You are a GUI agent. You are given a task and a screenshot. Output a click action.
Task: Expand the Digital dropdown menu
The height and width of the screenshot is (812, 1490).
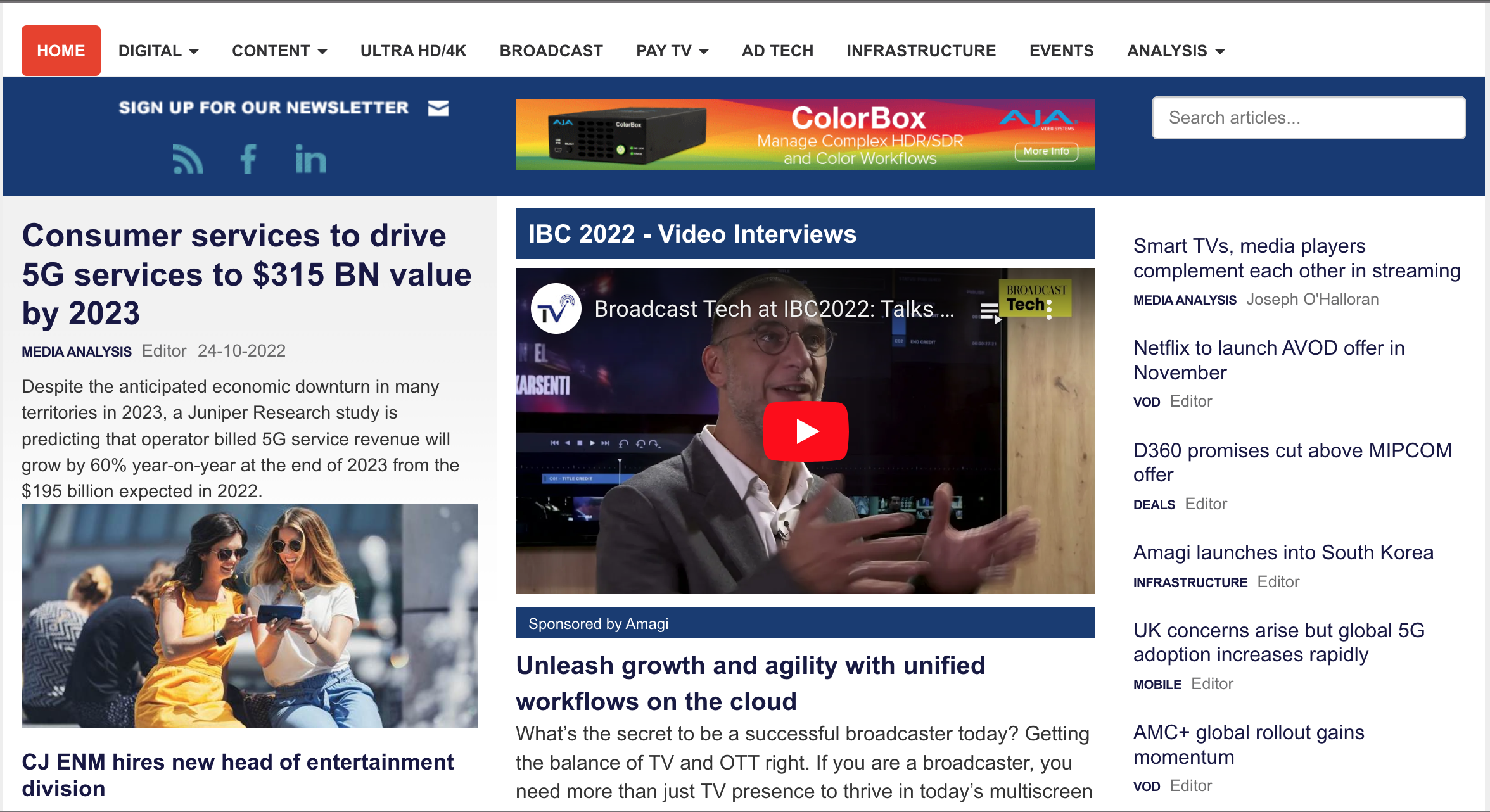pyautogui.click(x=158, y=51)
